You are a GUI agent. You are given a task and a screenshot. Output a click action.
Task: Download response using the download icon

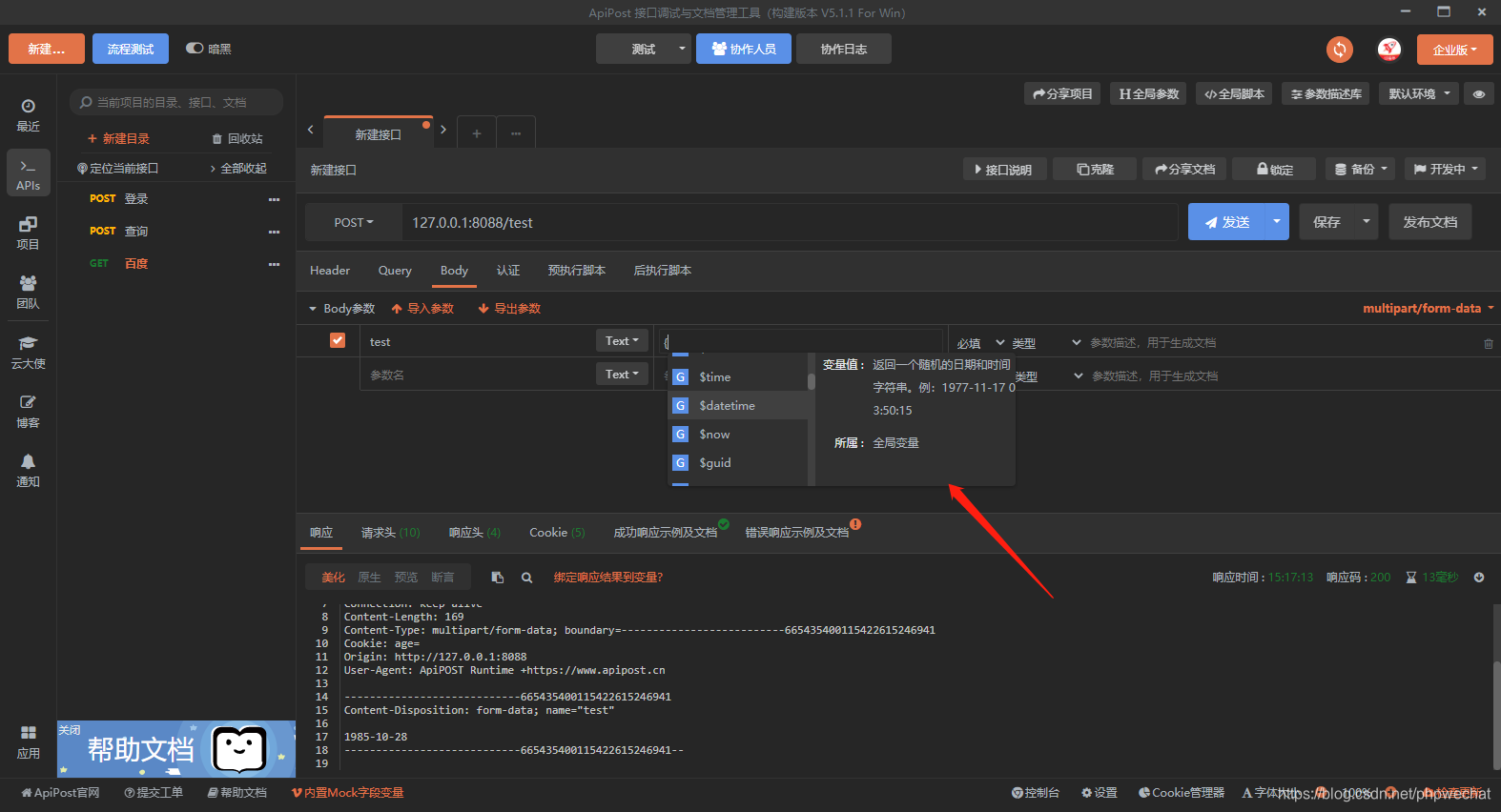pyautogui.click(x=1479, y=578)
